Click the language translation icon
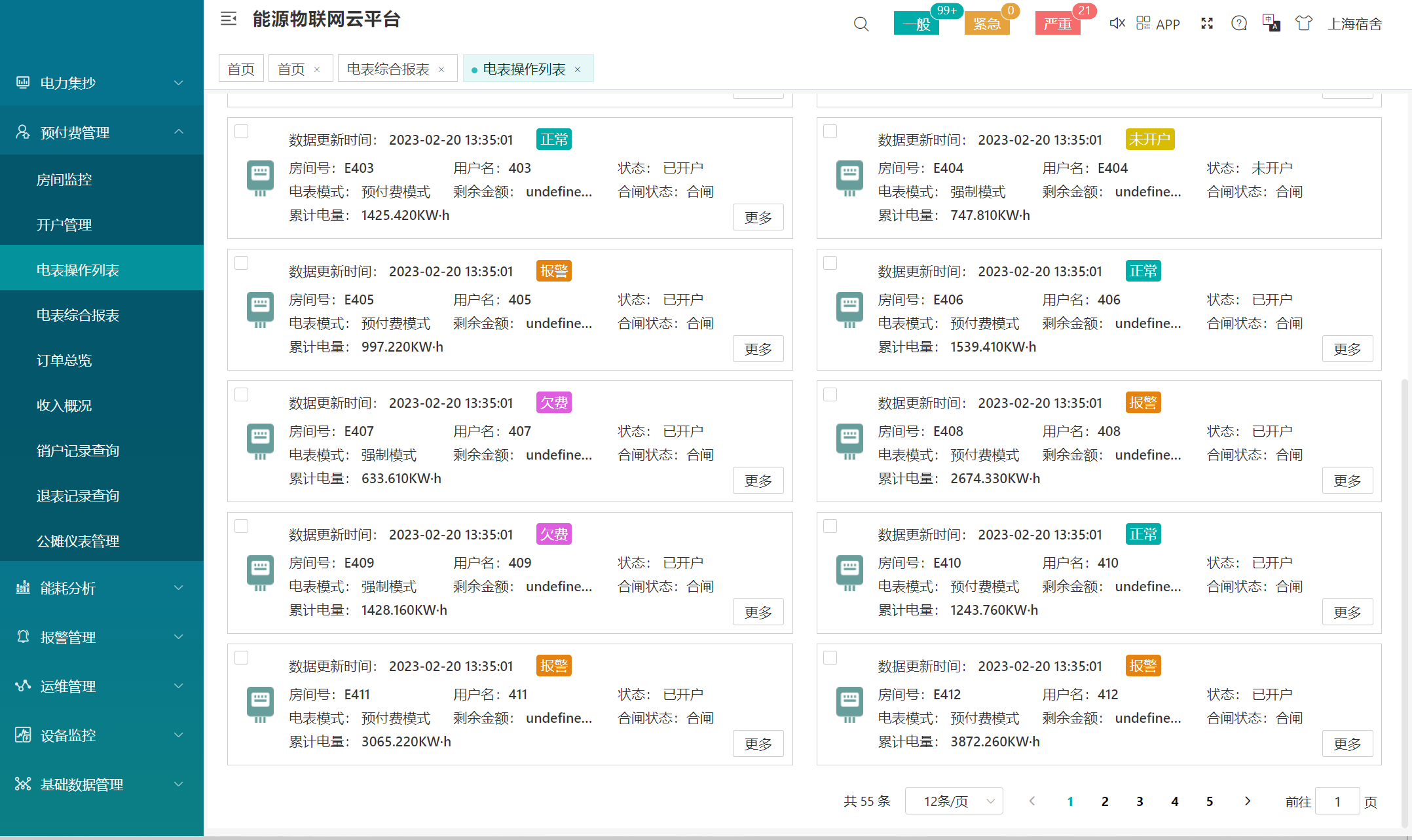This screenshot has width=1412, height=840. [x=1271, y=24]
